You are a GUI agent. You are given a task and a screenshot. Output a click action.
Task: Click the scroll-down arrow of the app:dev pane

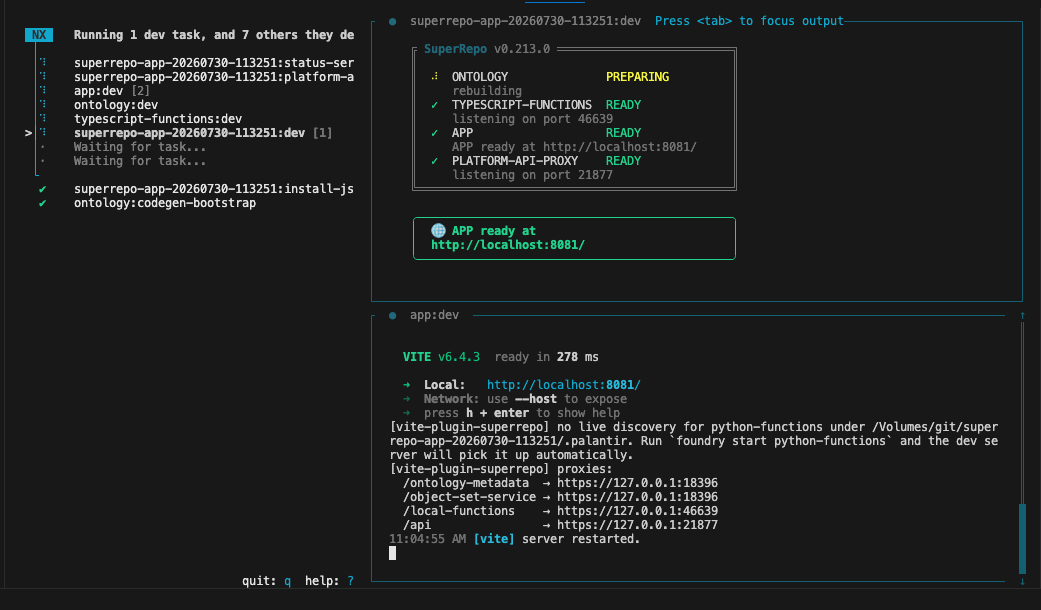click(1022, 581)
